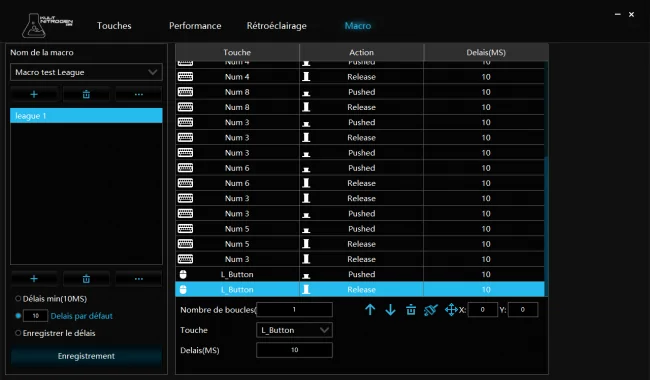Click Num 5 cell in Pushed row

237,229
